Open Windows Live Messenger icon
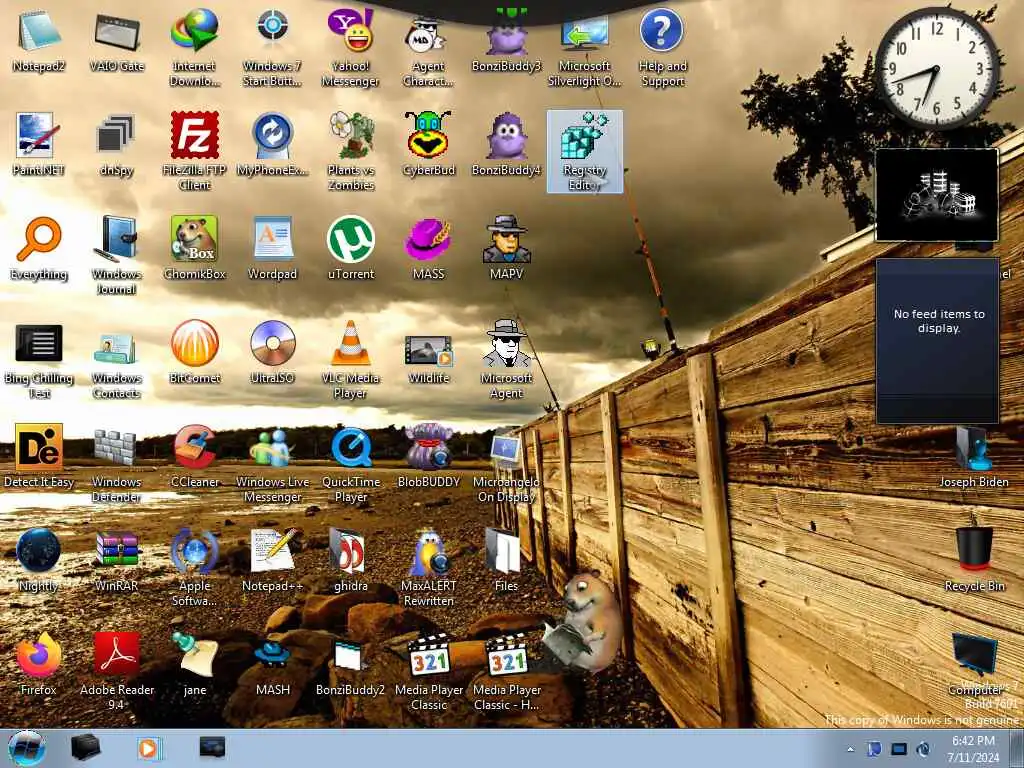Screen dimensions: 1024x768 (273, 464)
